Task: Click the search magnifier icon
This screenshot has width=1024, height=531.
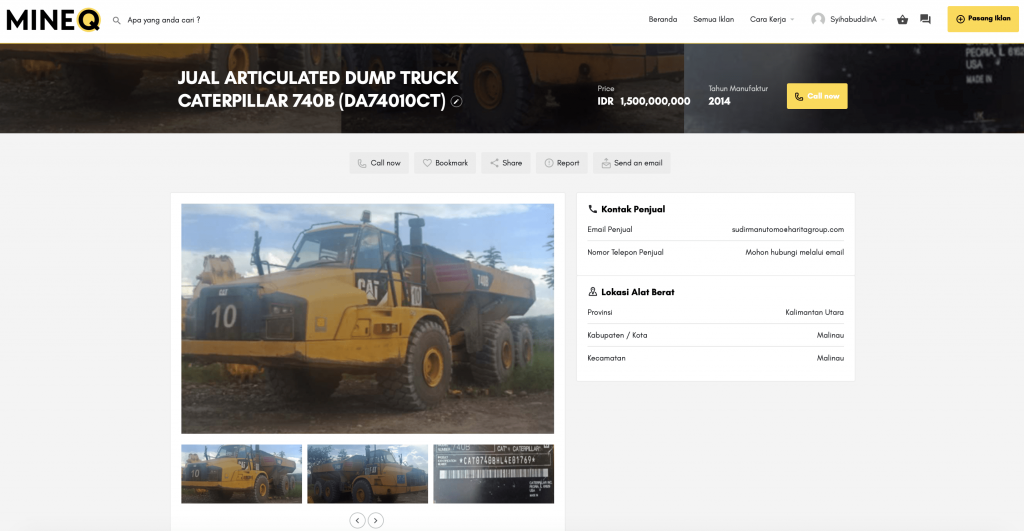Action: pos(116,20)
